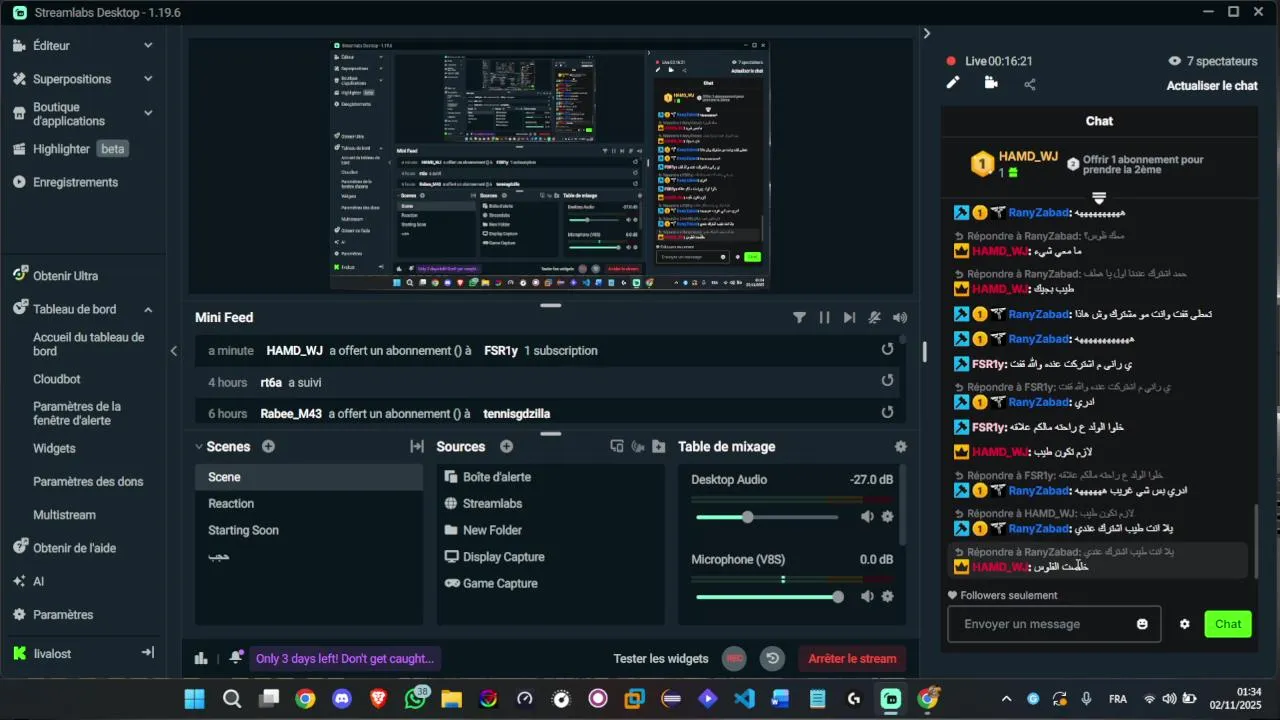Open Multistream settings
This screenshot has height=720, width=1280.
coord(64,515)
